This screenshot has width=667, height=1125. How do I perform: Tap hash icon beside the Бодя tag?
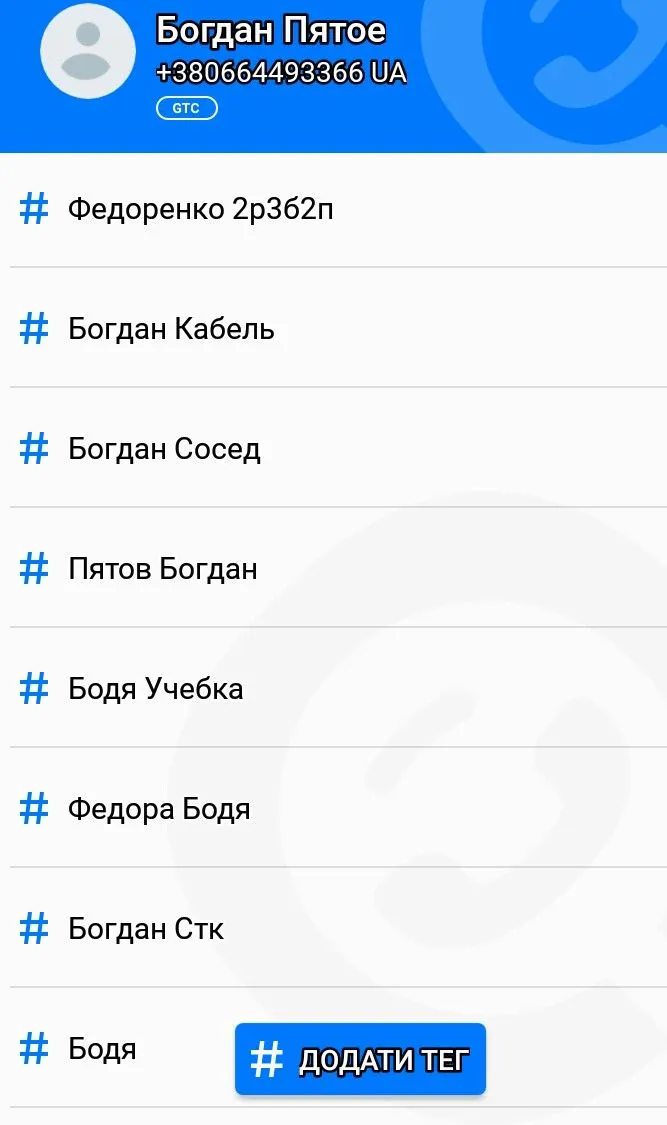click(x=34, y=1049)
